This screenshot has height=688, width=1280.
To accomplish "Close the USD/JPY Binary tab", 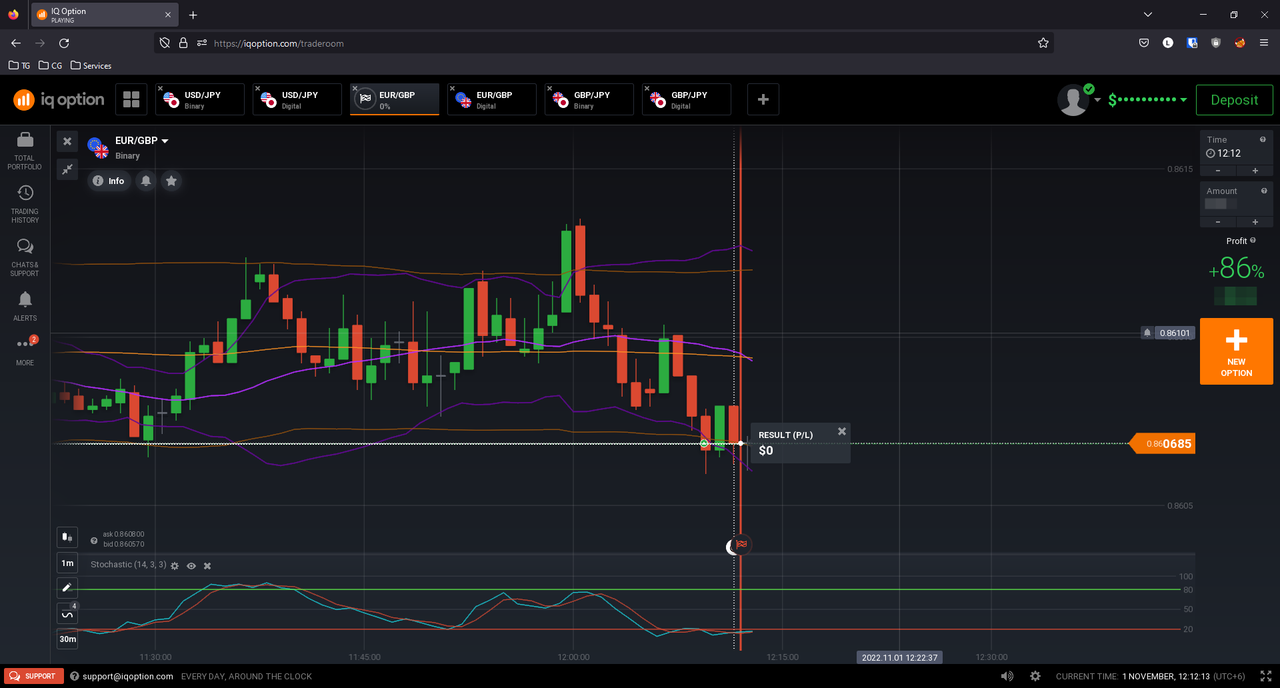I will pos(160,89).
